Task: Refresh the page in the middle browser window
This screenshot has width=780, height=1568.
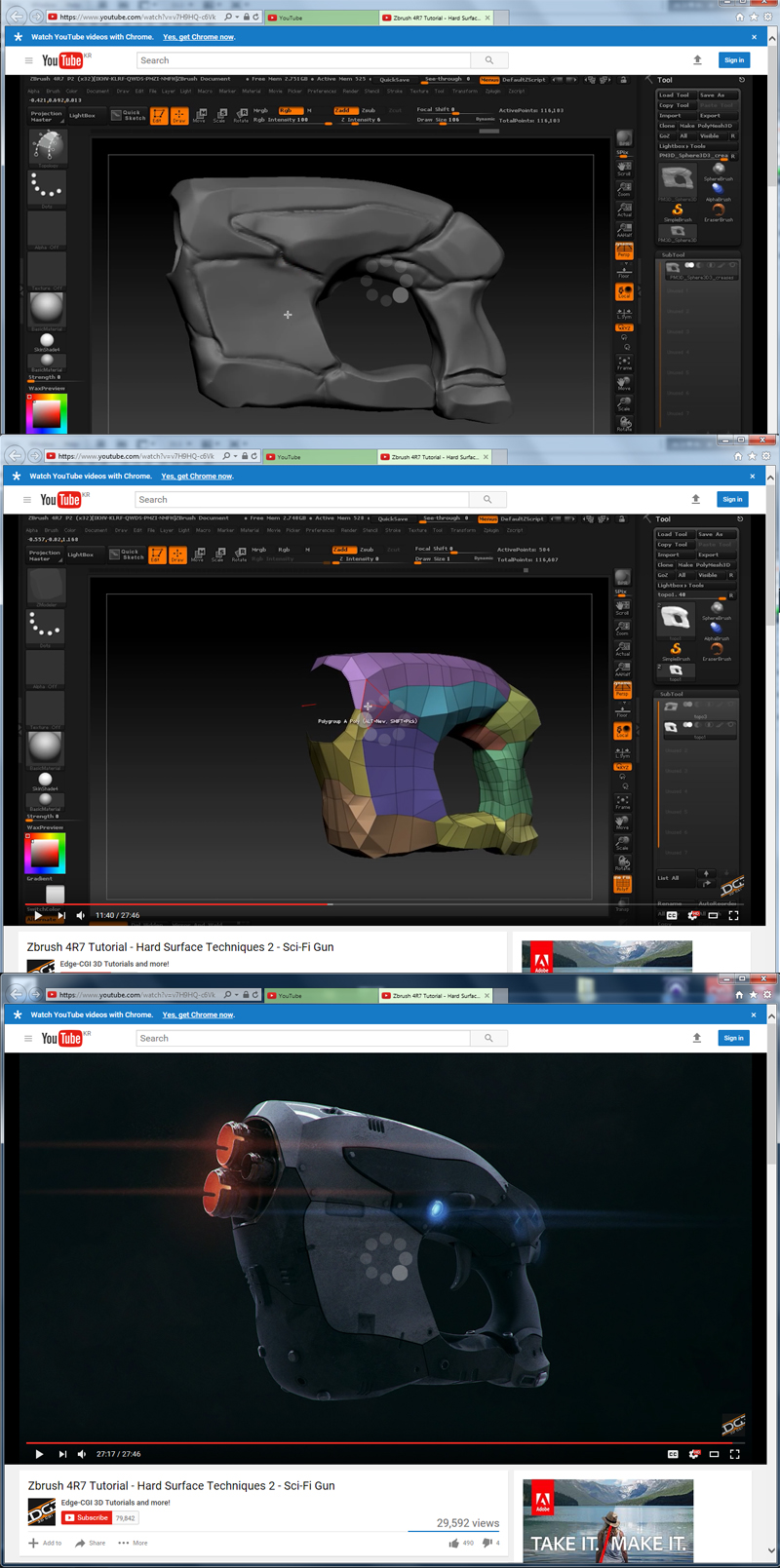Action: pyautogui.click(x=253, y=456)
